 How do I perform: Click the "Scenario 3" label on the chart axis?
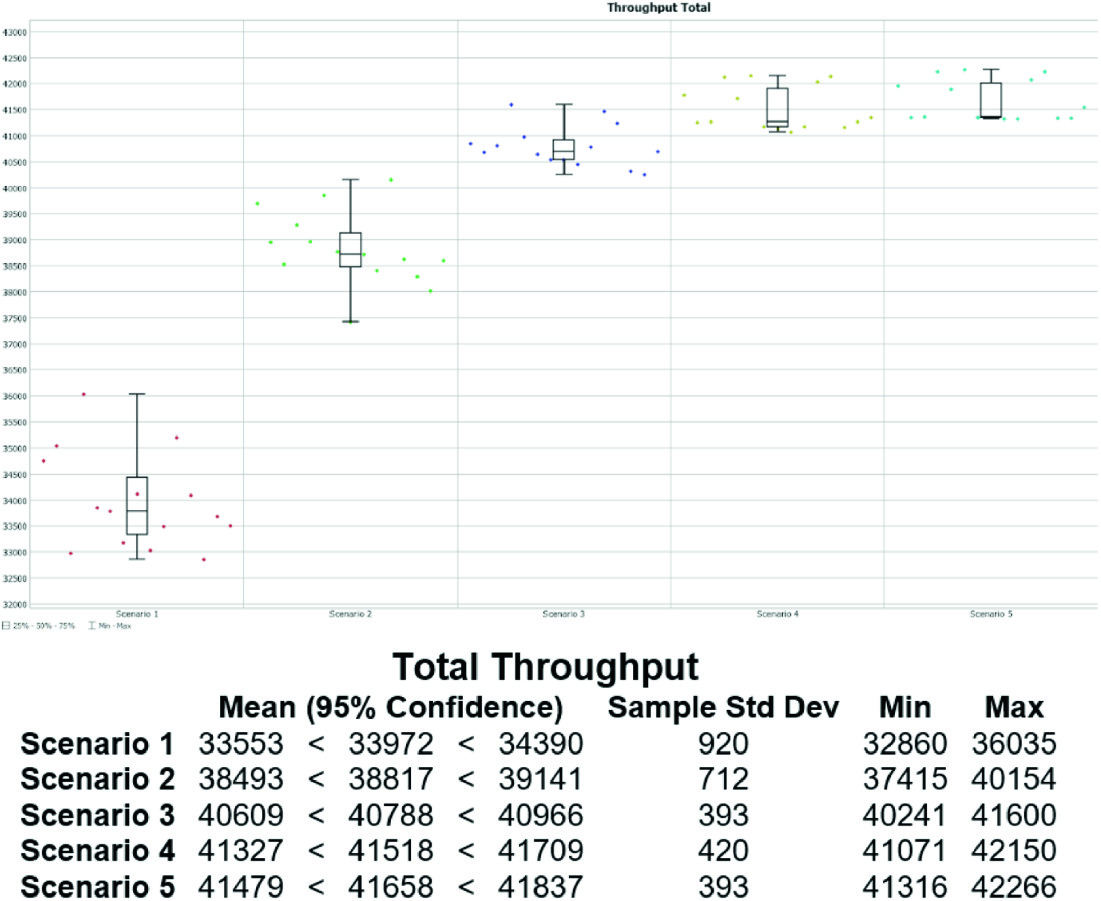(x=564, y=614)
